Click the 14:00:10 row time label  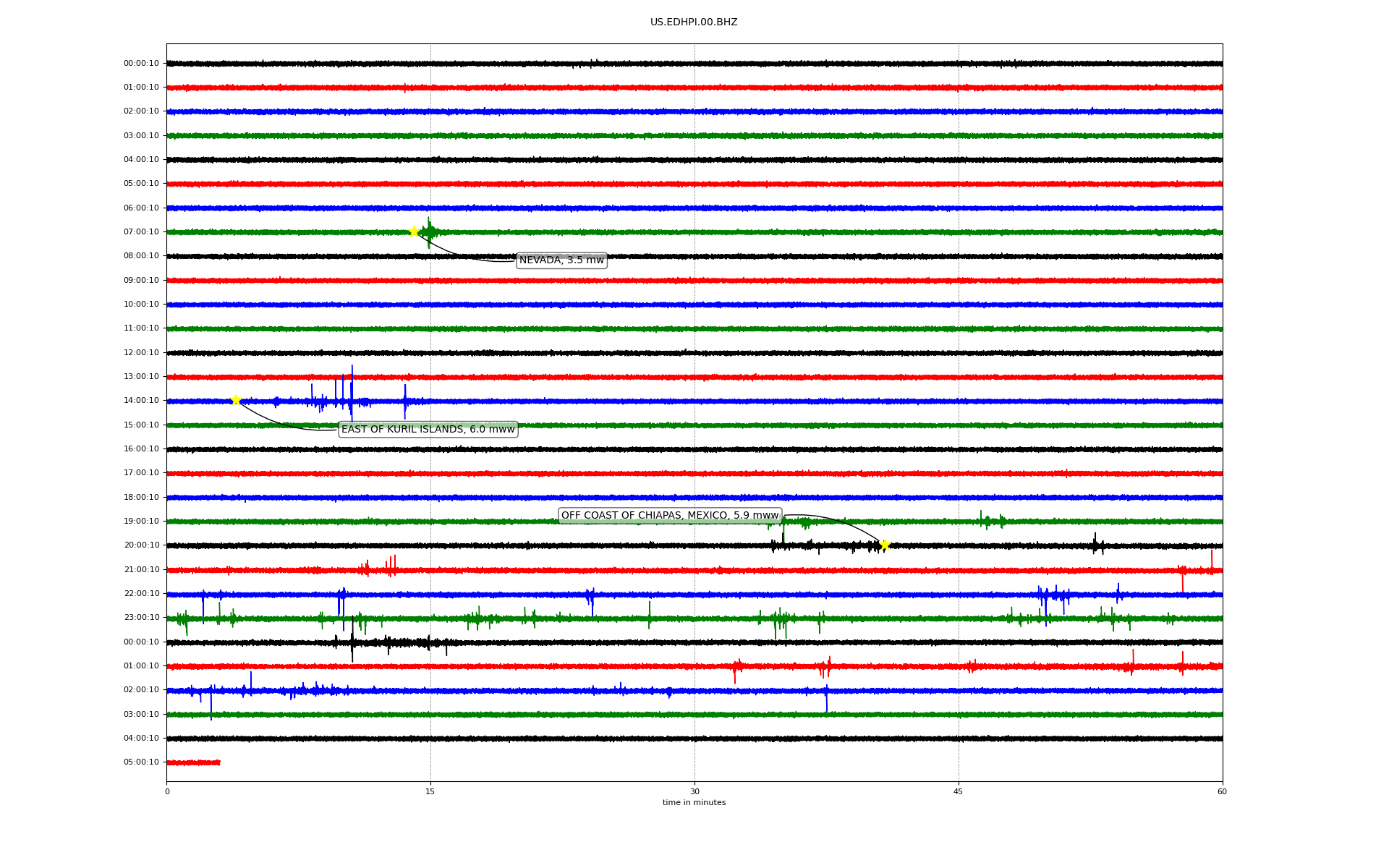pos(141,401)
